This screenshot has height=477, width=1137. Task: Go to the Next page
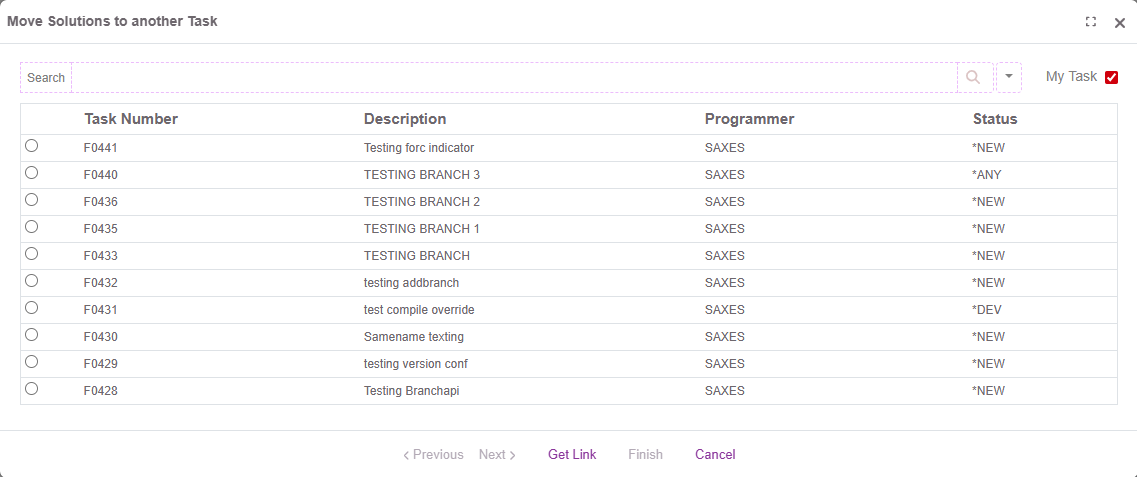497,454
